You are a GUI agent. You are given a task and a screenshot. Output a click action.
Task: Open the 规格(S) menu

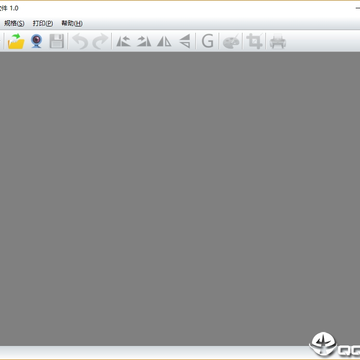(x=14, y=23)
